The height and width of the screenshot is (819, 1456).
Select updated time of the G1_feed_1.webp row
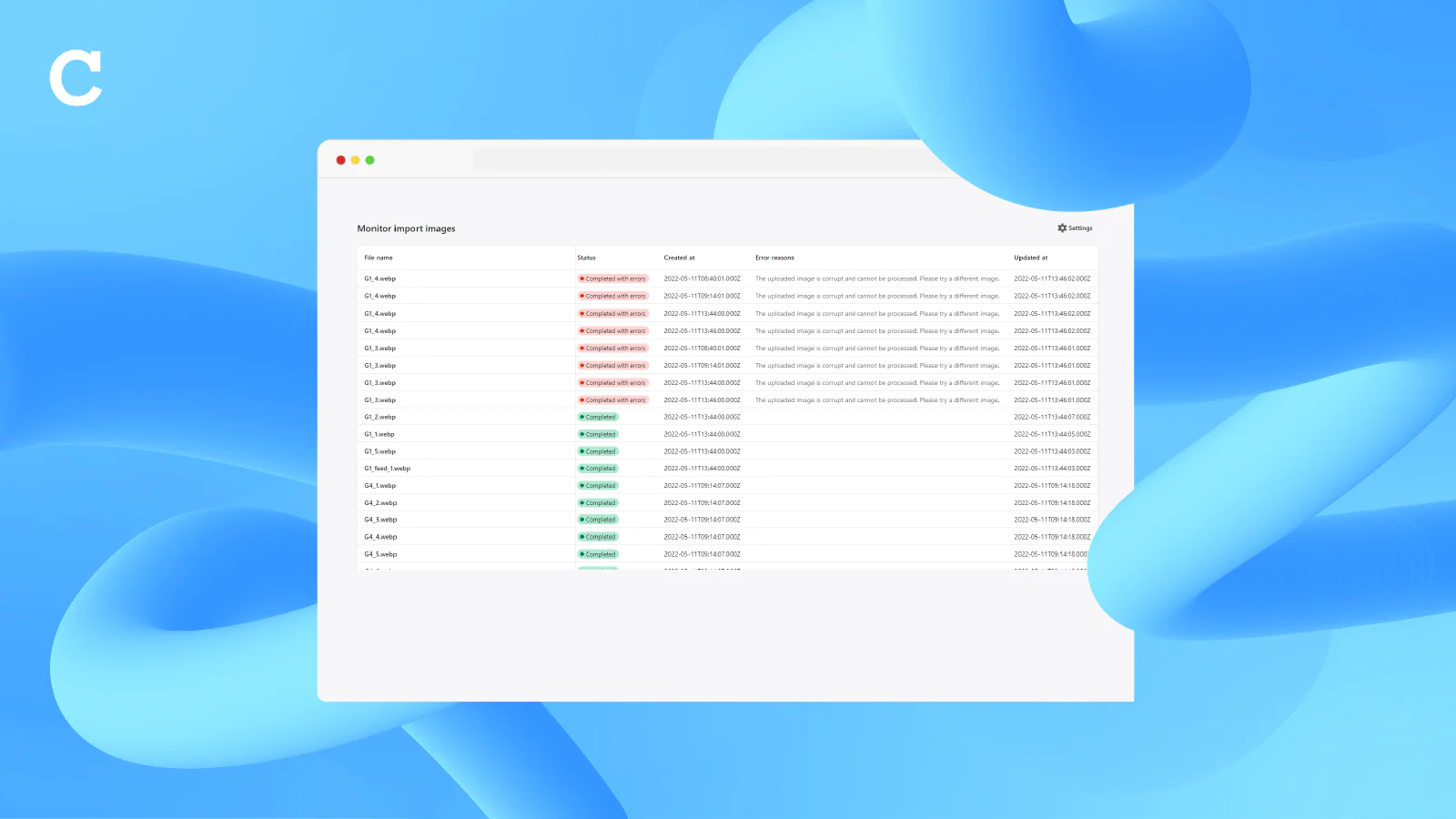pyautogui.click(x=1052, y=469)
